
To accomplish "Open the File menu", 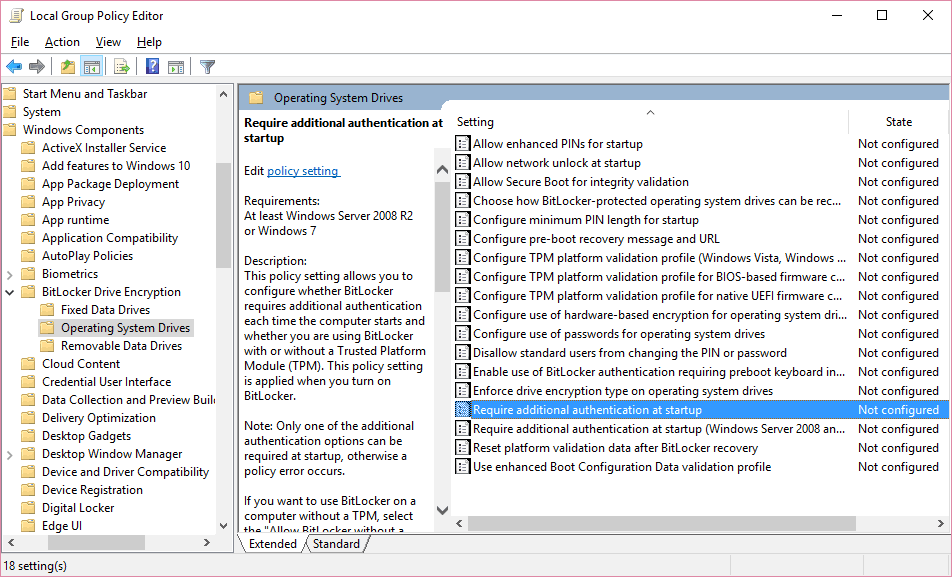I will tap(19, 42).
